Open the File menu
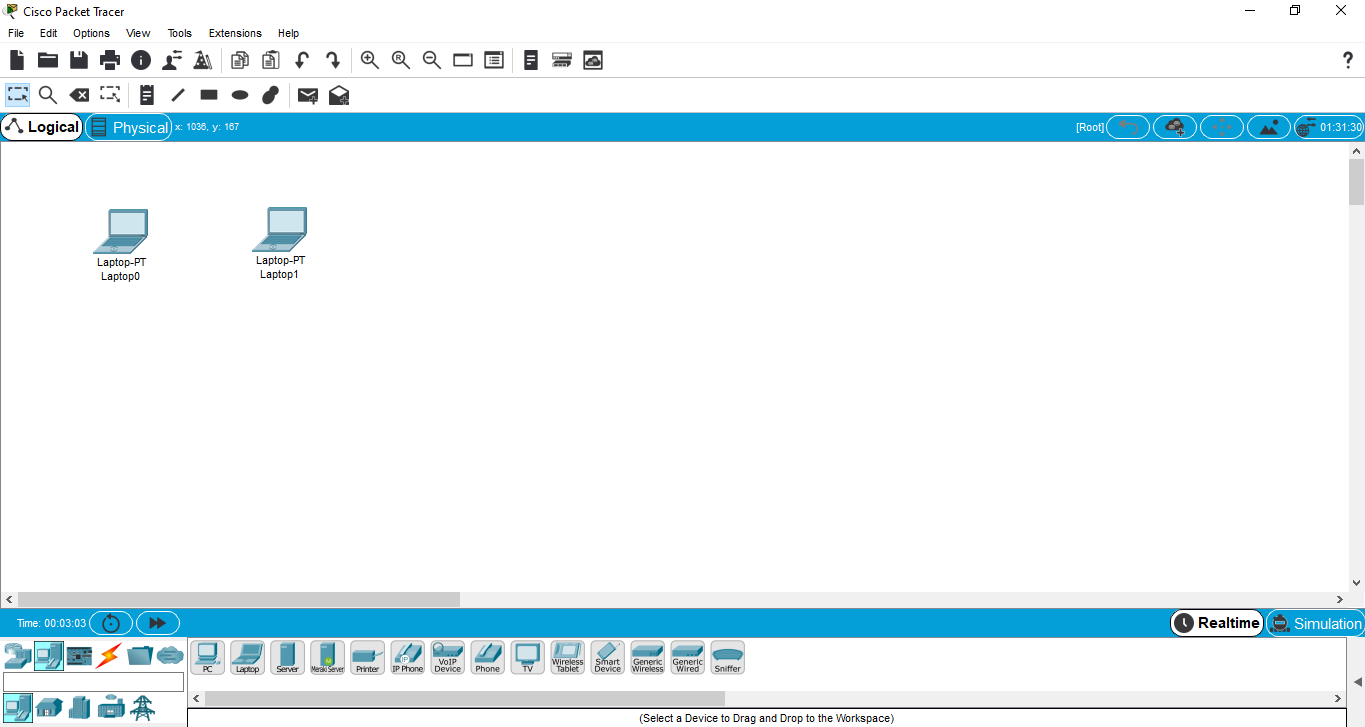 tap(16, 33)
